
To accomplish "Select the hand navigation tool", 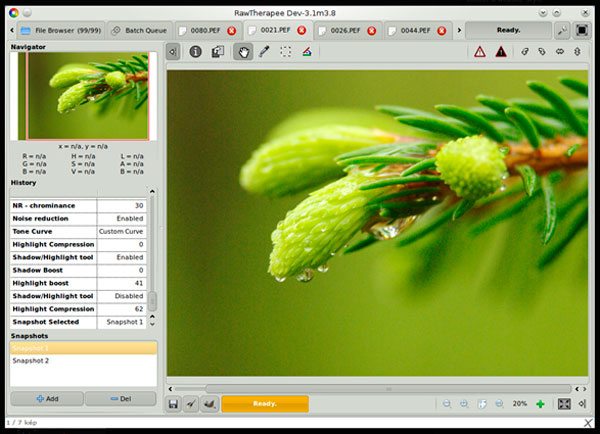I will (x=242, y=52).
